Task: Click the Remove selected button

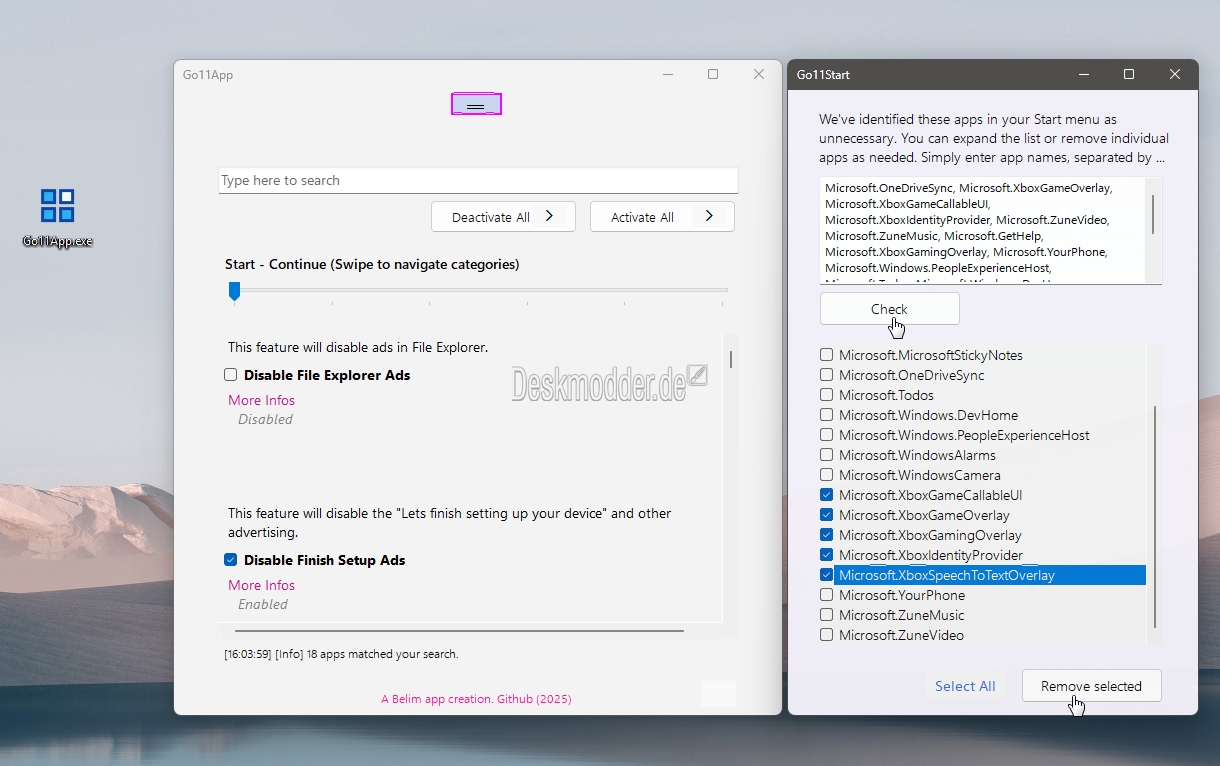Action: [1092, 686]
